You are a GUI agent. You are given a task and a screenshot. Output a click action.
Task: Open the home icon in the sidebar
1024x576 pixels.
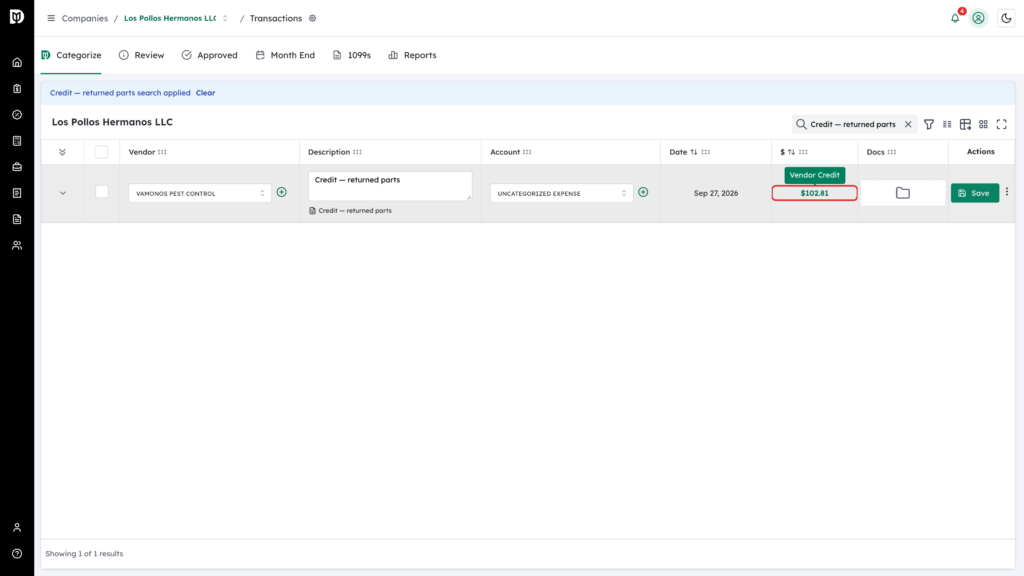(x=17, y=63)
